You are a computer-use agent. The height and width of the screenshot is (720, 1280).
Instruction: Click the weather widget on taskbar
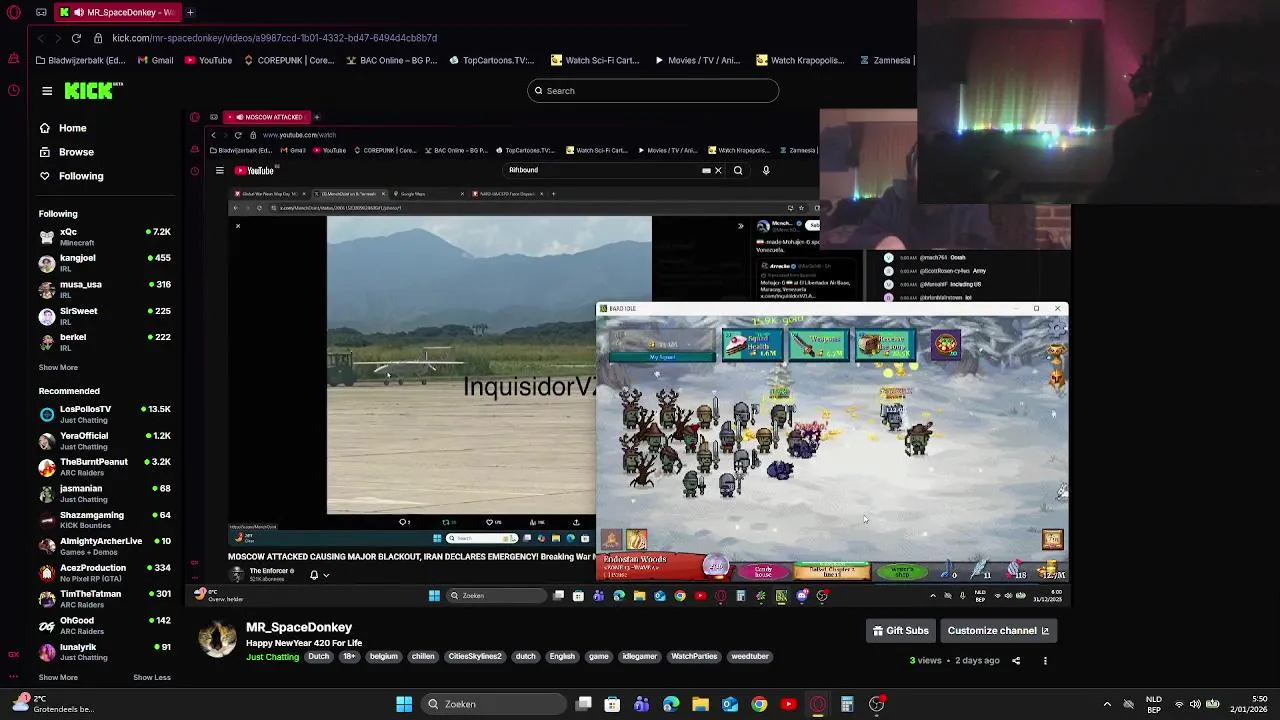pyautogui.click(x=52, y=704)
